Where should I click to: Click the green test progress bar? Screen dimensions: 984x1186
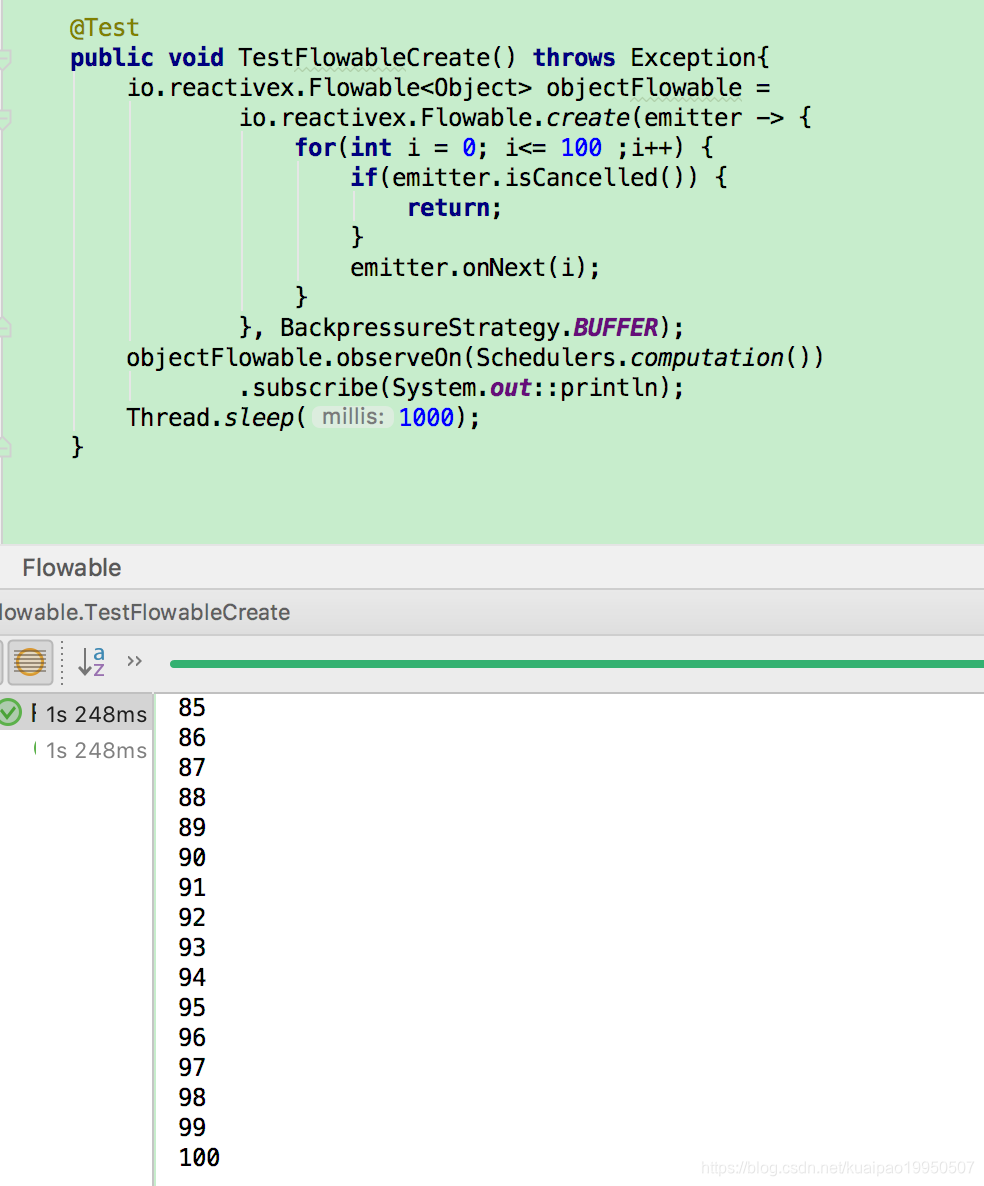tap(576, 662)
